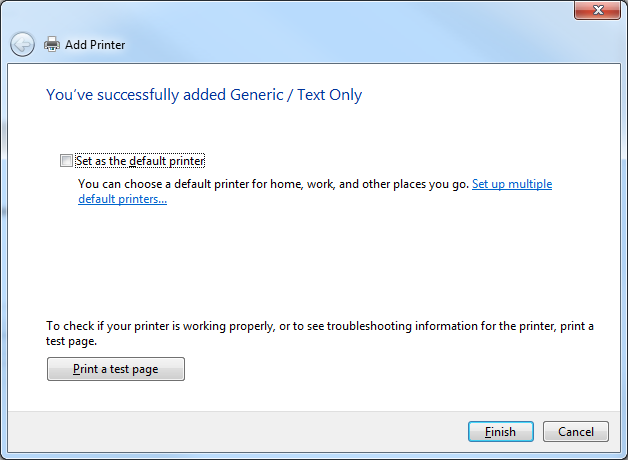Print a test page
Screen dimensions: 628x460
pyautogui.click(x=116, y=369)
